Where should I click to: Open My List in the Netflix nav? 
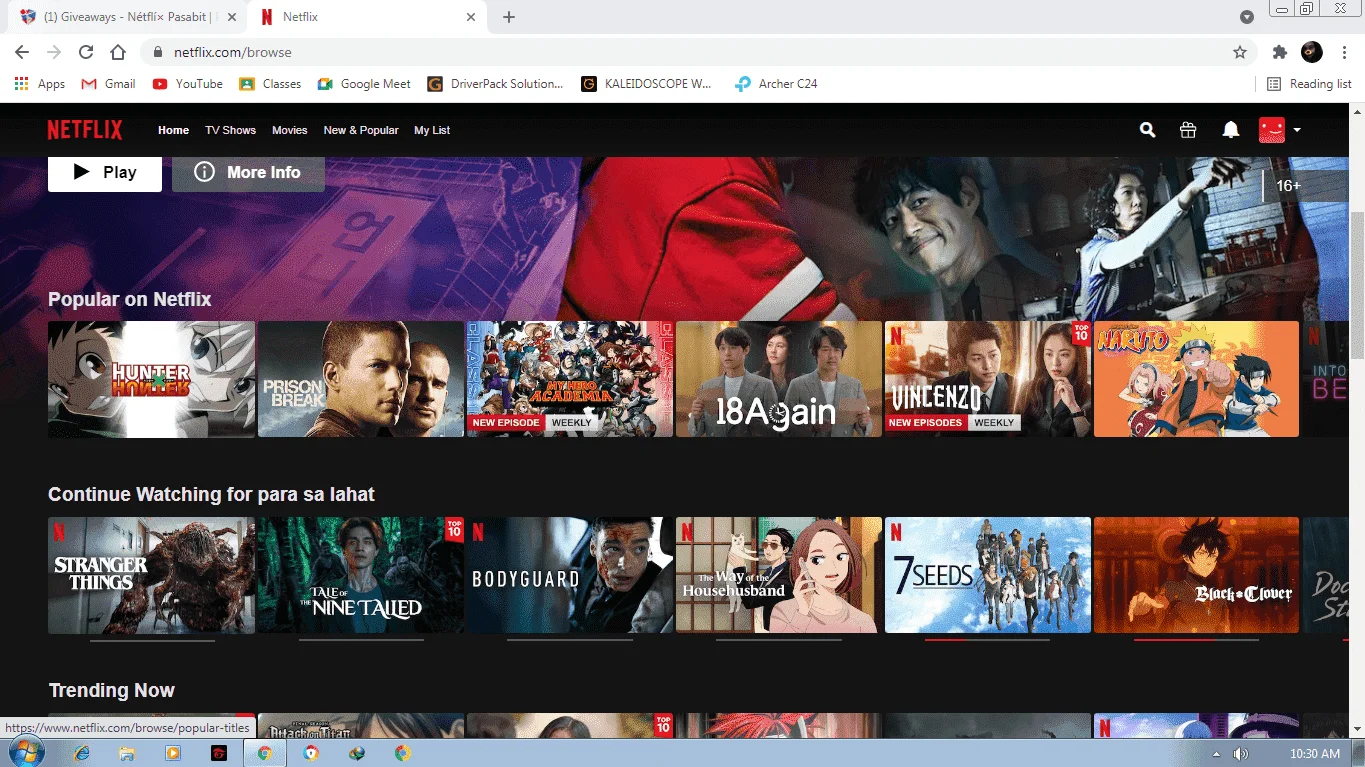pos(432,130)
